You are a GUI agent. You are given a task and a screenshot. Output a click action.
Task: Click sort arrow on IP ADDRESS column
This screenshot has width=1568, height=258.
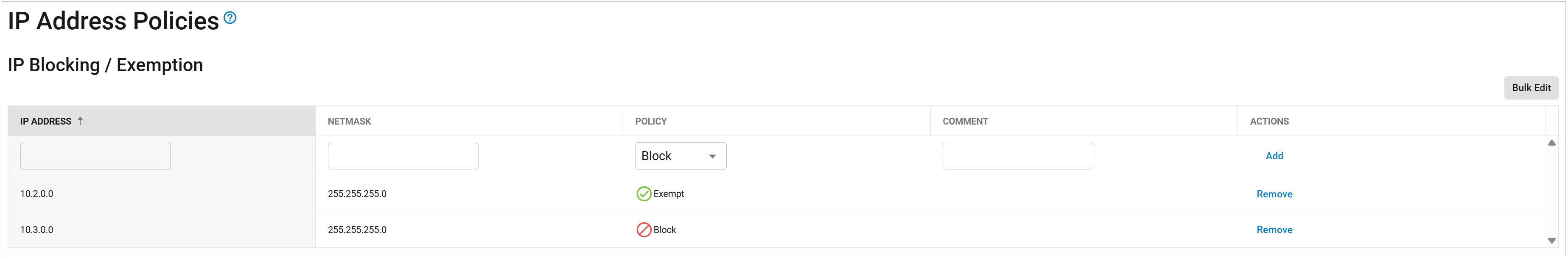point(80,121)
